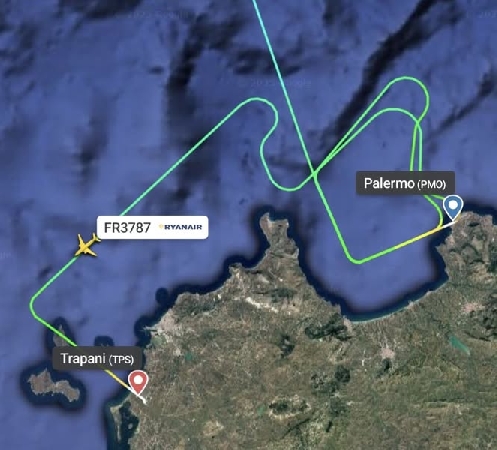
Task: Click the white runway segment at Trapani airport
Action: pyautogui.click(x=141, y=398)
